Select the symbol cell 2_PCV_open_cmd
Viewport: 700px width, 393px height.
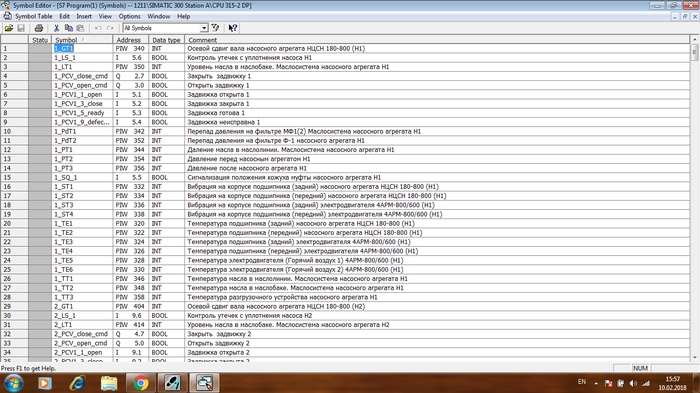pos(82,343)
